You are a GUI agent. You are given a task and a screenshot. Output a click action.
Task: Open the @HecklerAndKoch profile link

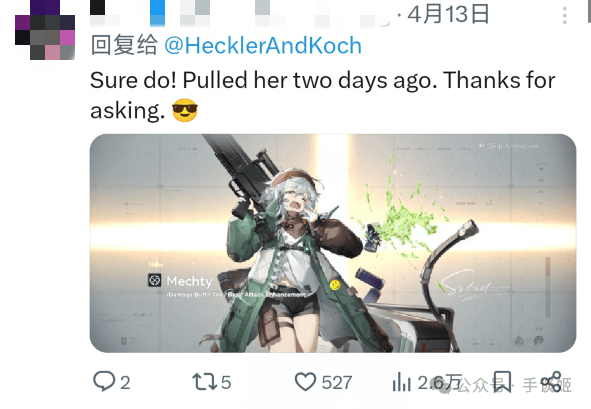coord(263,45)
